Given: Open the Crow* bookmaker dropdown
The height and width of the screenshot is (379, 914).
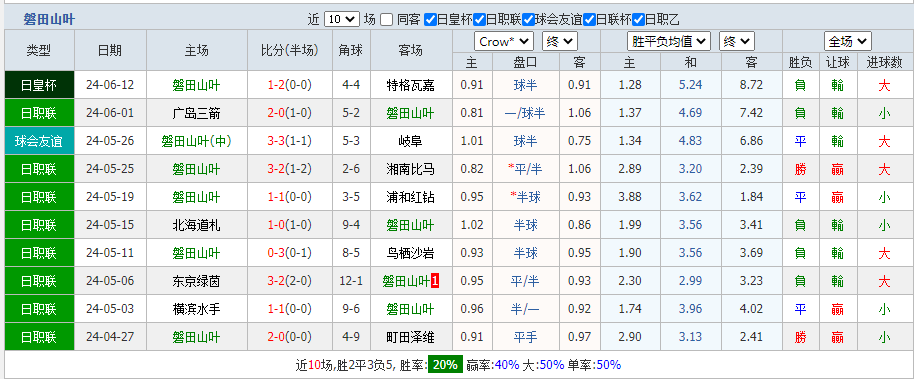Looking at the screenshot, I should pos(504,41).
